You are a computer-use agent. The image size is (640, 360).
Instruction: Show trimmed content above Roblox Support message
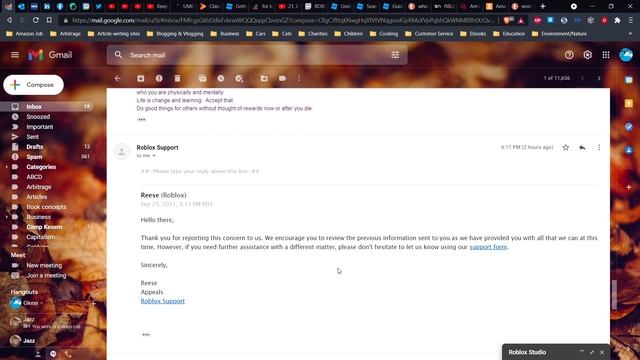(142, 120)
